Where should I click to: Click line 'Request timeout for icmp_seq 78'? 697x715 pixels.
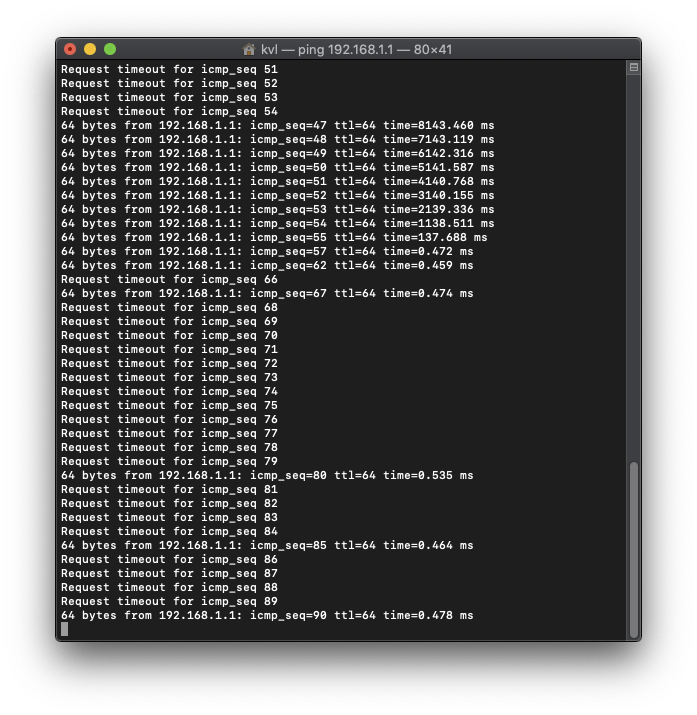point(169,447)
